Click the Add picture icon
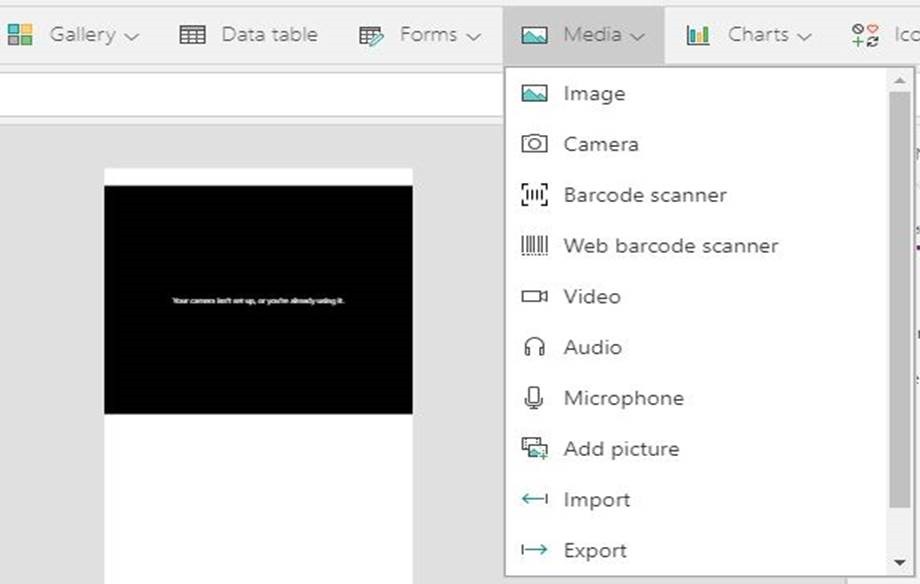The width and height of the screenshot is (920, 584). [x=535, y=449]
